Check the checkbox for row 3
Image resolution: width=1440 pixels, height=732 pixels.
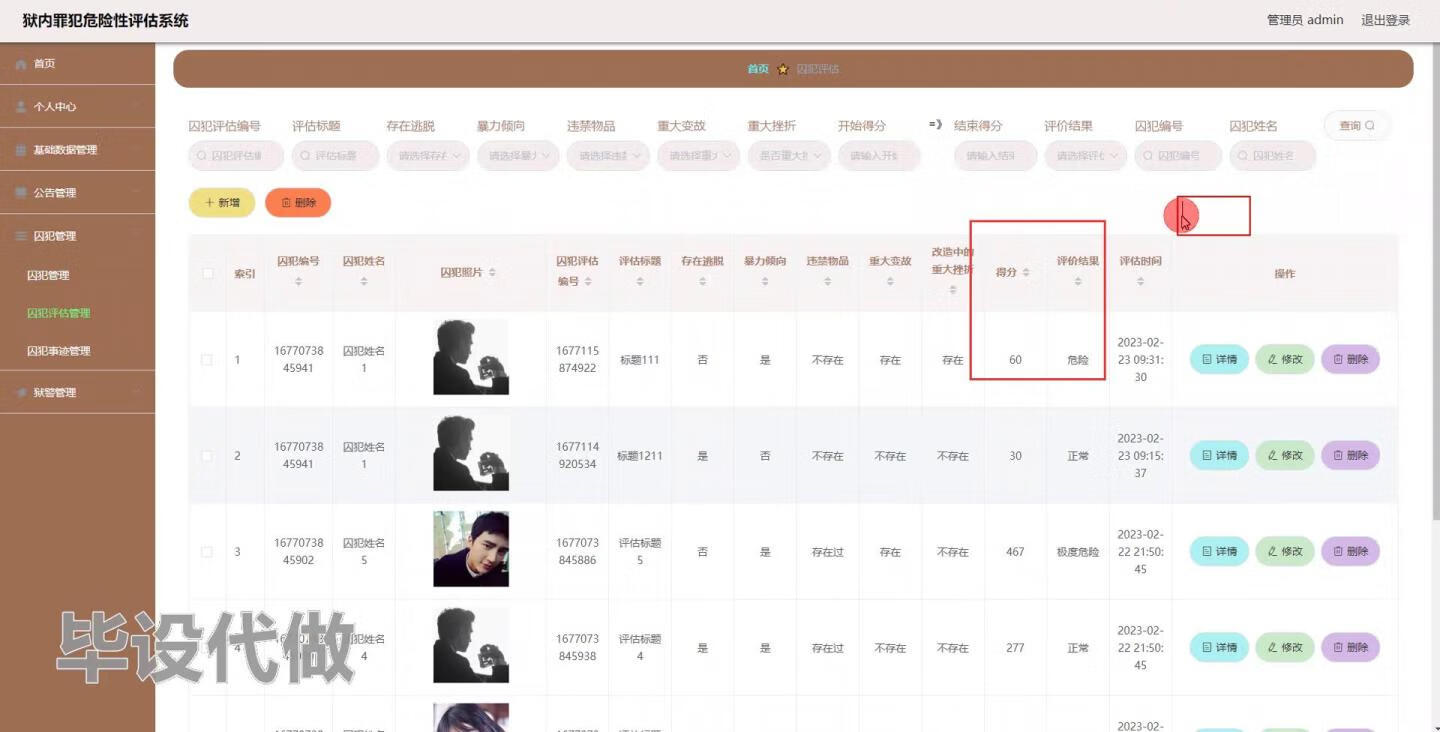coord(207,551)
